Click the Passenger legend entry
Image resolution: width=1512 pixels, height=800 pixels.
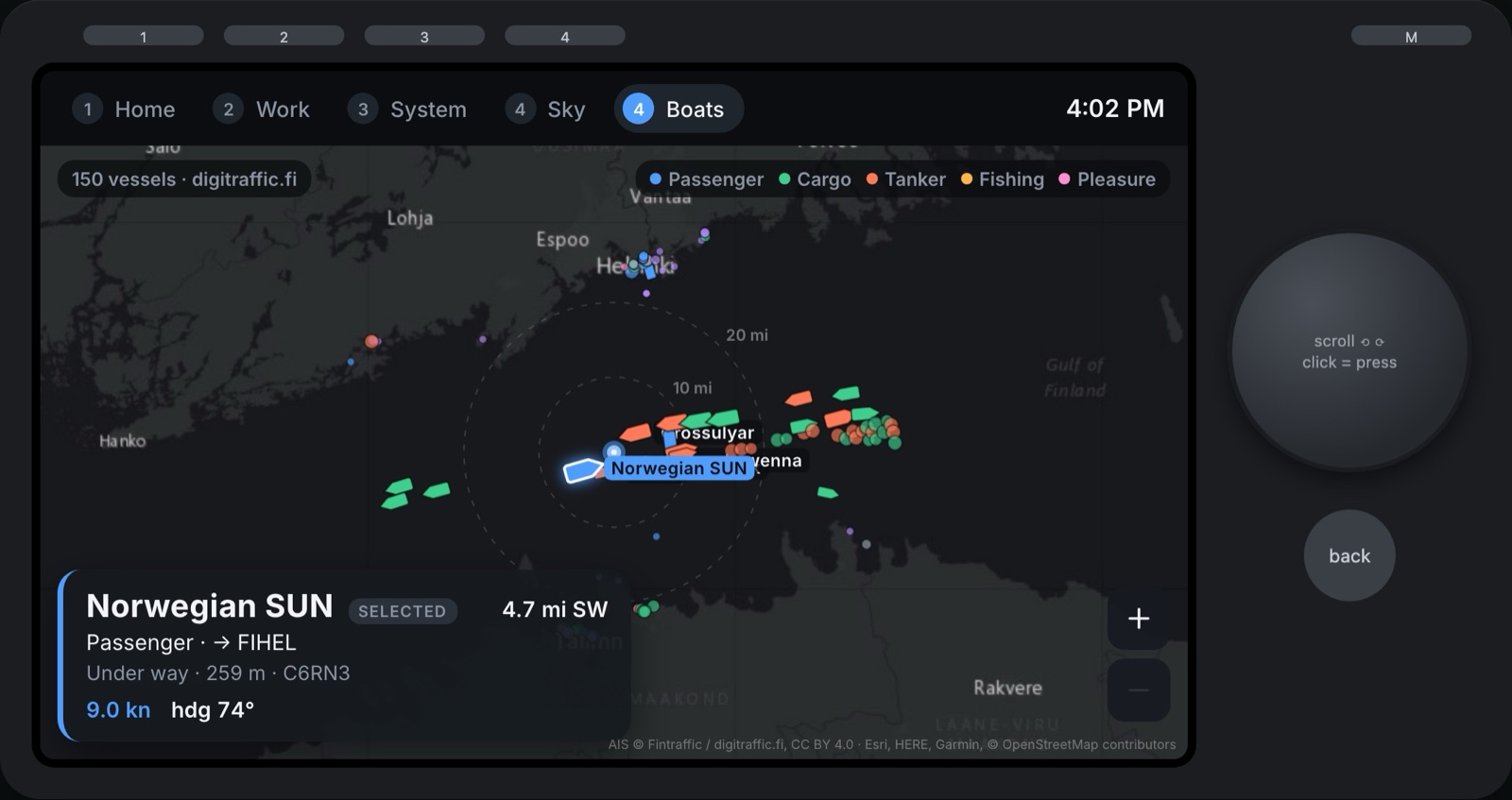point(706,179)
